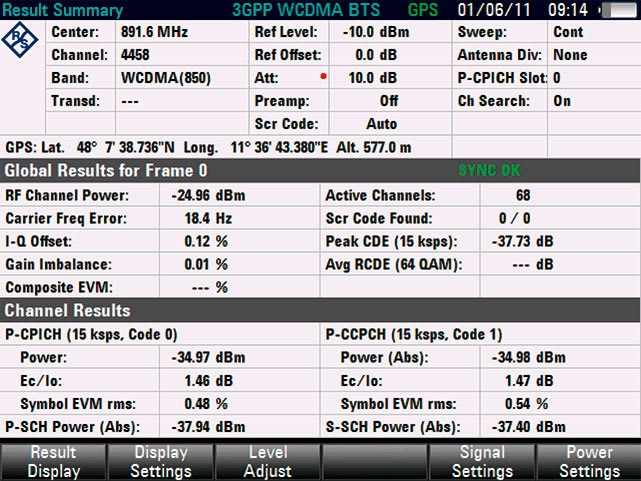Open the Antenna Div None selection
The image size is (641, 481).
(570, 55)
